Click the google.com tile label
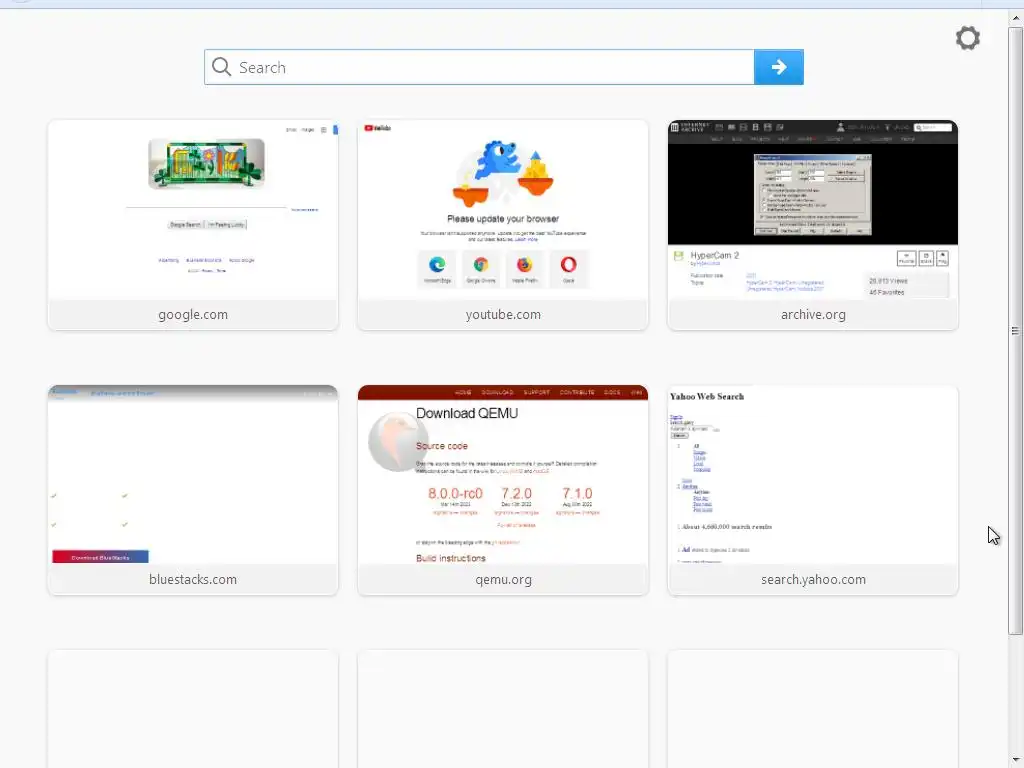Screen dimensions: 1024x768 pyautogui.click(x=193, y=315)
